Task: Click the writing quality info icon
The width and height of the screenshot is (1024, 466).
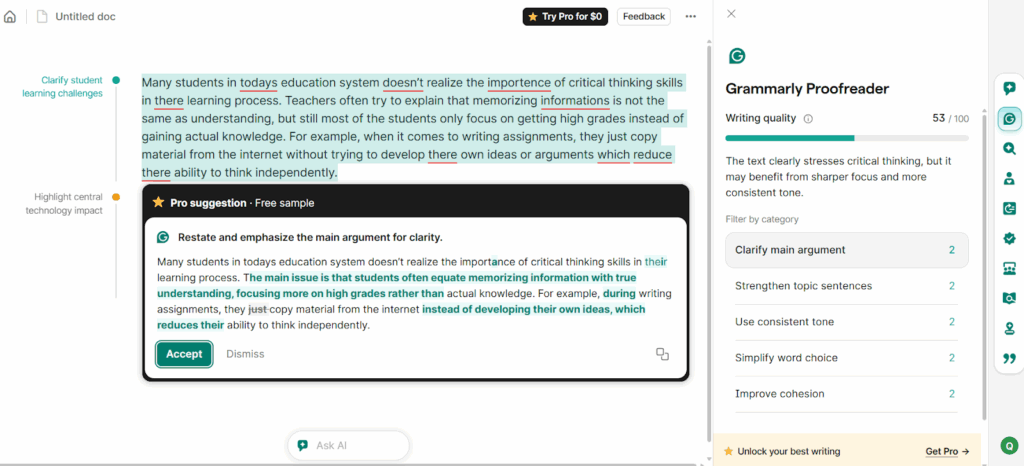Action: click(x=808, y=118)
